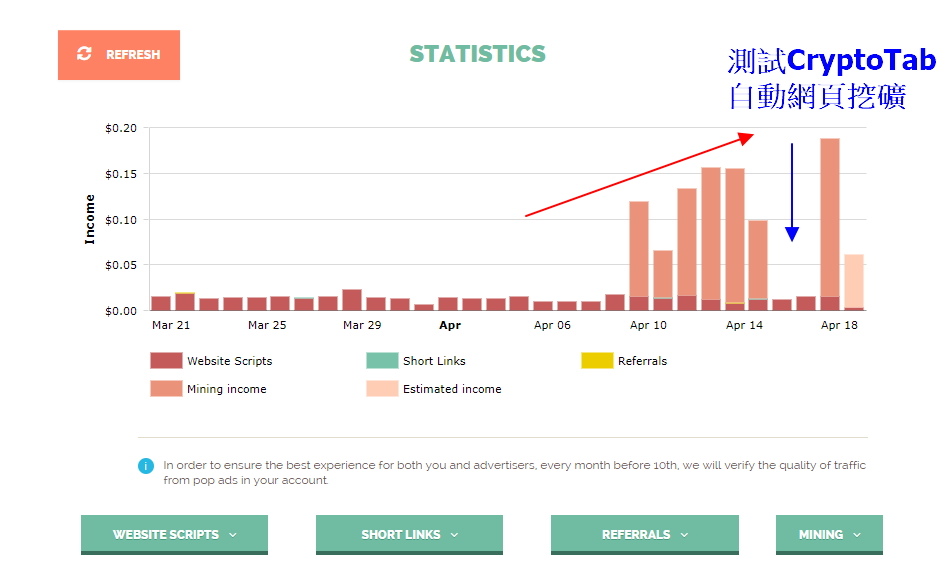Image resolution: width=952 pixels, height=566 pixels.
Task: Click the bold Apr axis label
Action: [450, 325]
